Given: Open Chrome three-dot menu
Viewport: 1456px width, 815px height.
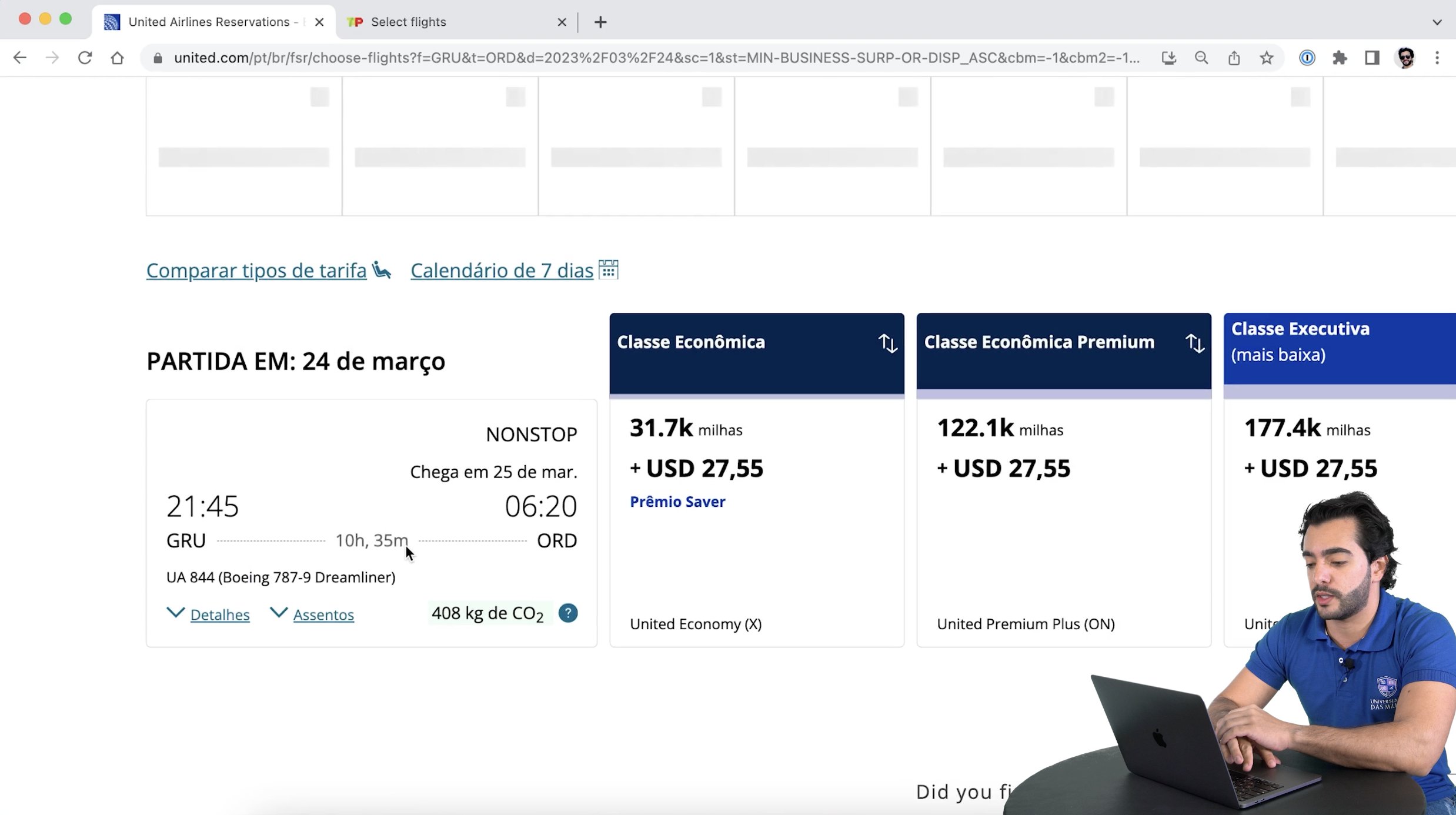Looking at the screenshot, I should pos(1437,58).
